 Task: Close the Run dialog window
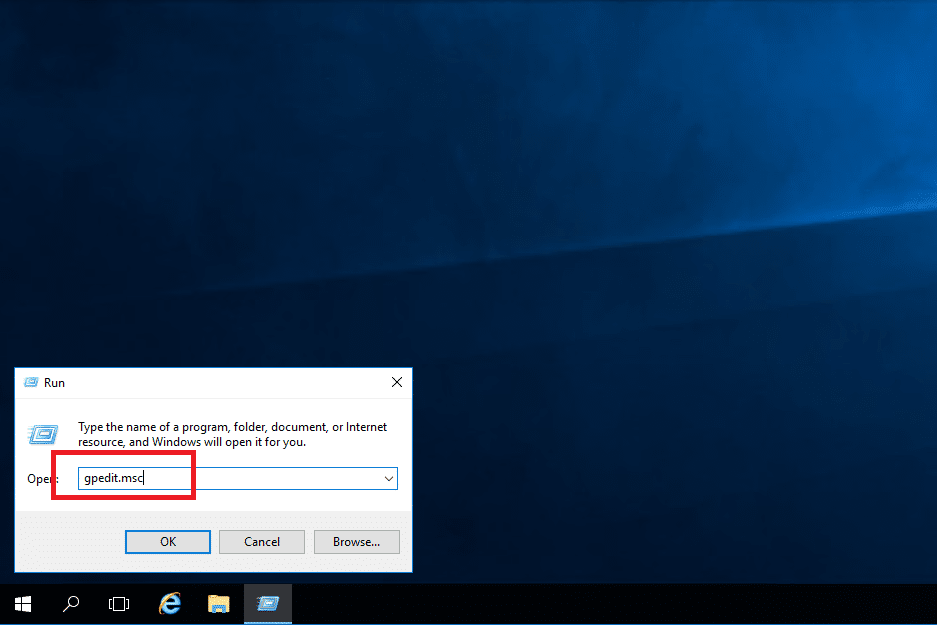(397, 382)
